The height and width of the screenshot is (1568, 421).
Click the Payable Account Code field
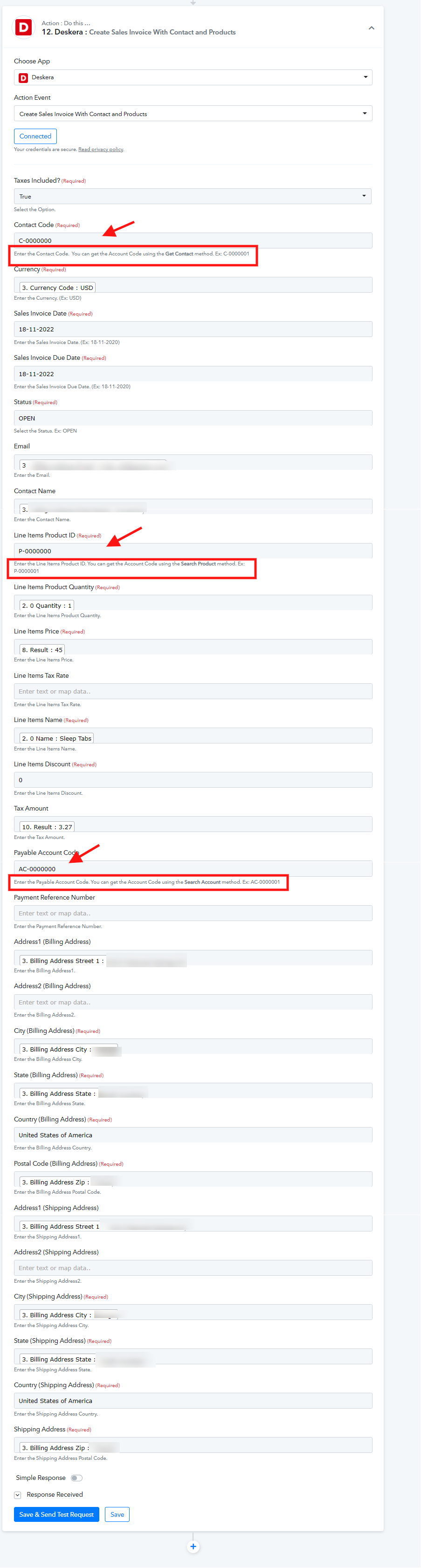[x=193, y=869]
